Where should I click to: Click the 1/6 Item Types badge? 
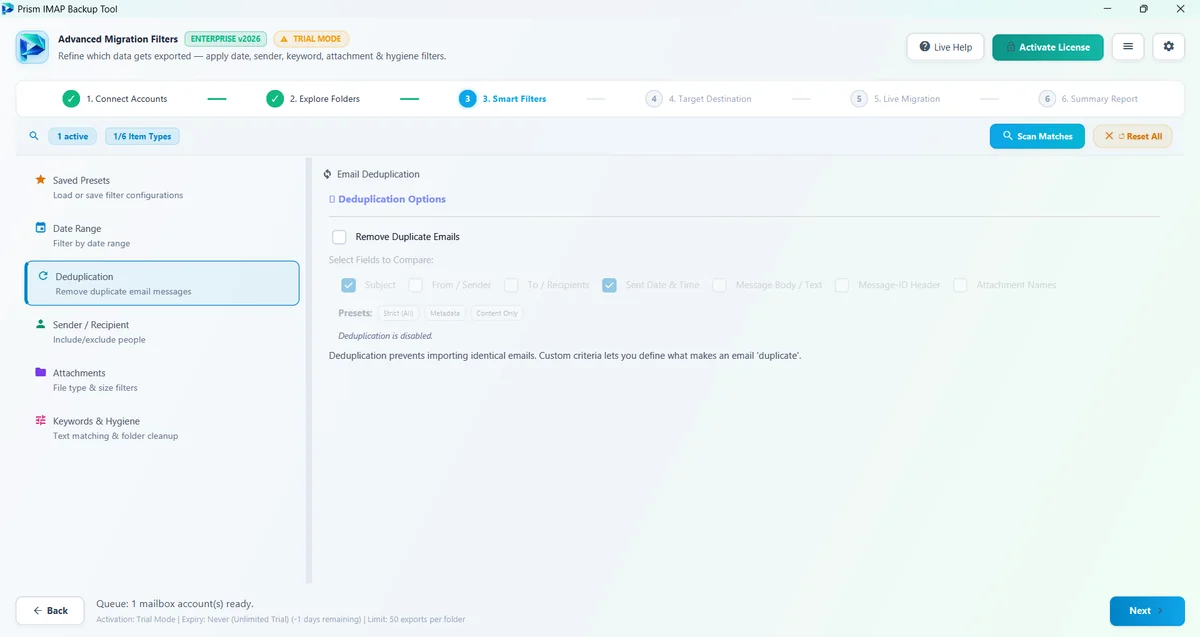click(142, 136)
